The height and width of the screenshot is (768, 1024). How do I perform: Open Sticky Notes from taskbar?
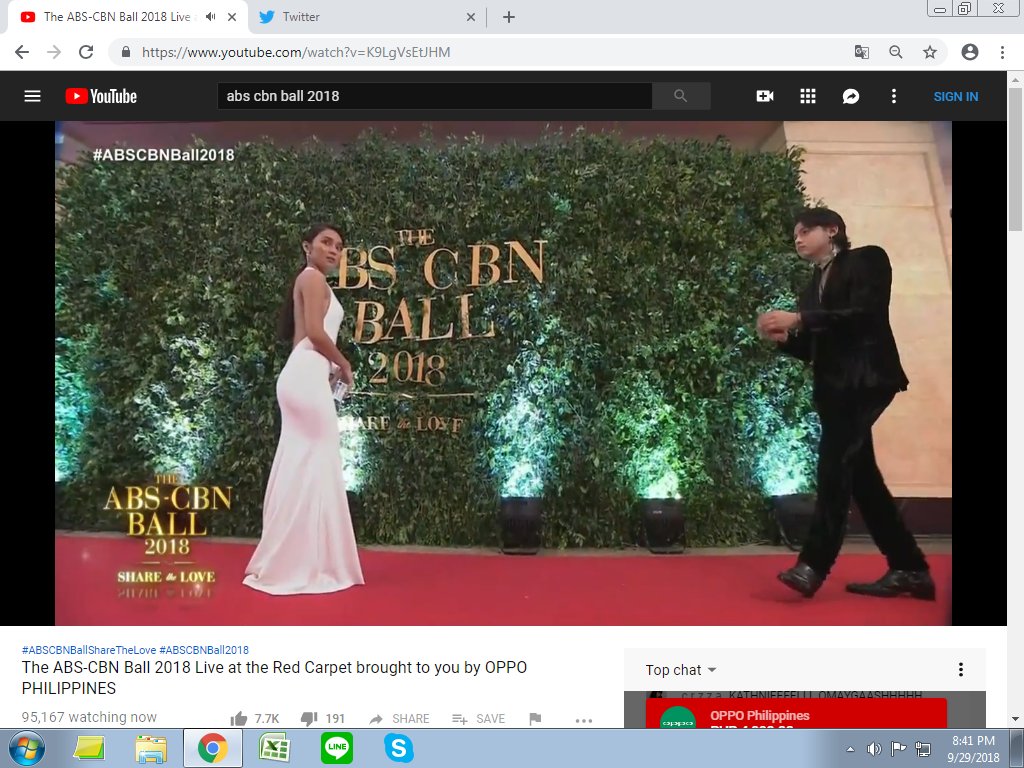click(89, 748)
